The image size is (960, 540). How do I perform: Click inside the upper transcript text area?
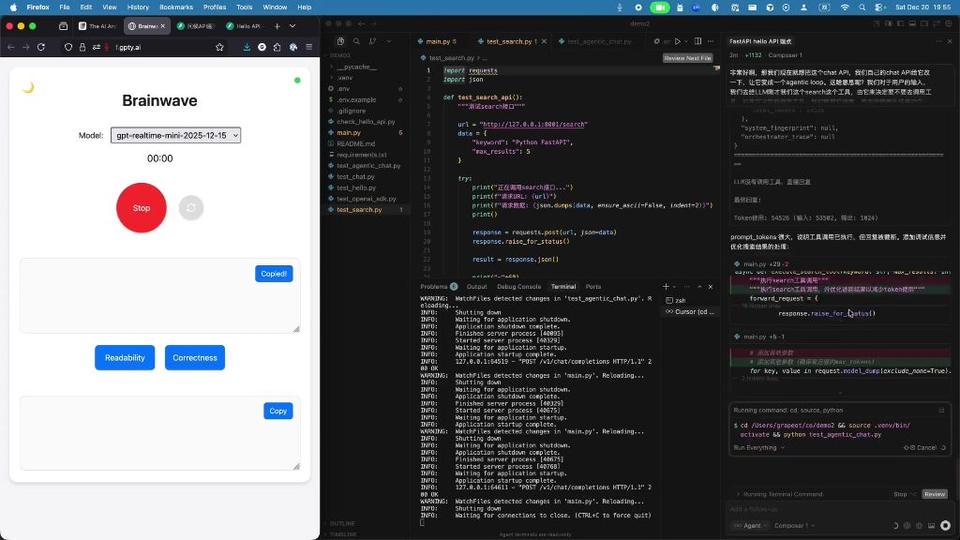coord(160,296)
